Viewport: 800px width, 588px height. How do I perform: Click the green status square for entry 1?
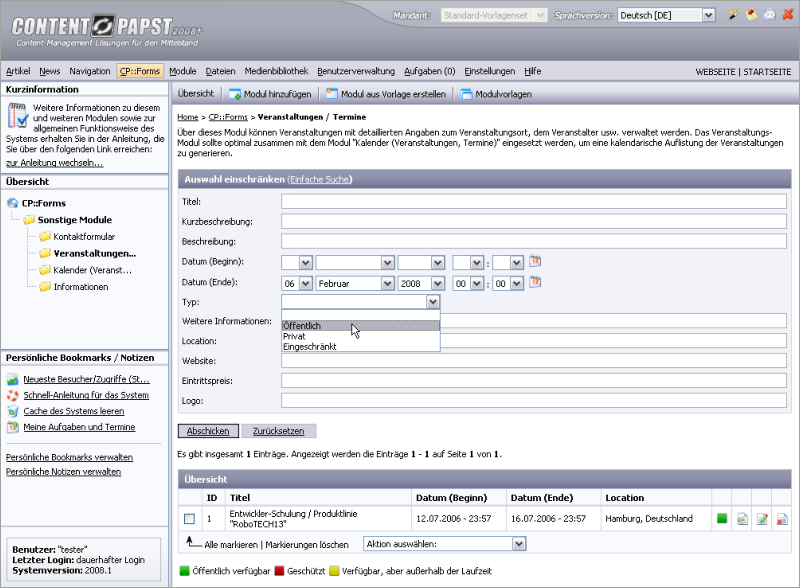click(x=722, y=519)
